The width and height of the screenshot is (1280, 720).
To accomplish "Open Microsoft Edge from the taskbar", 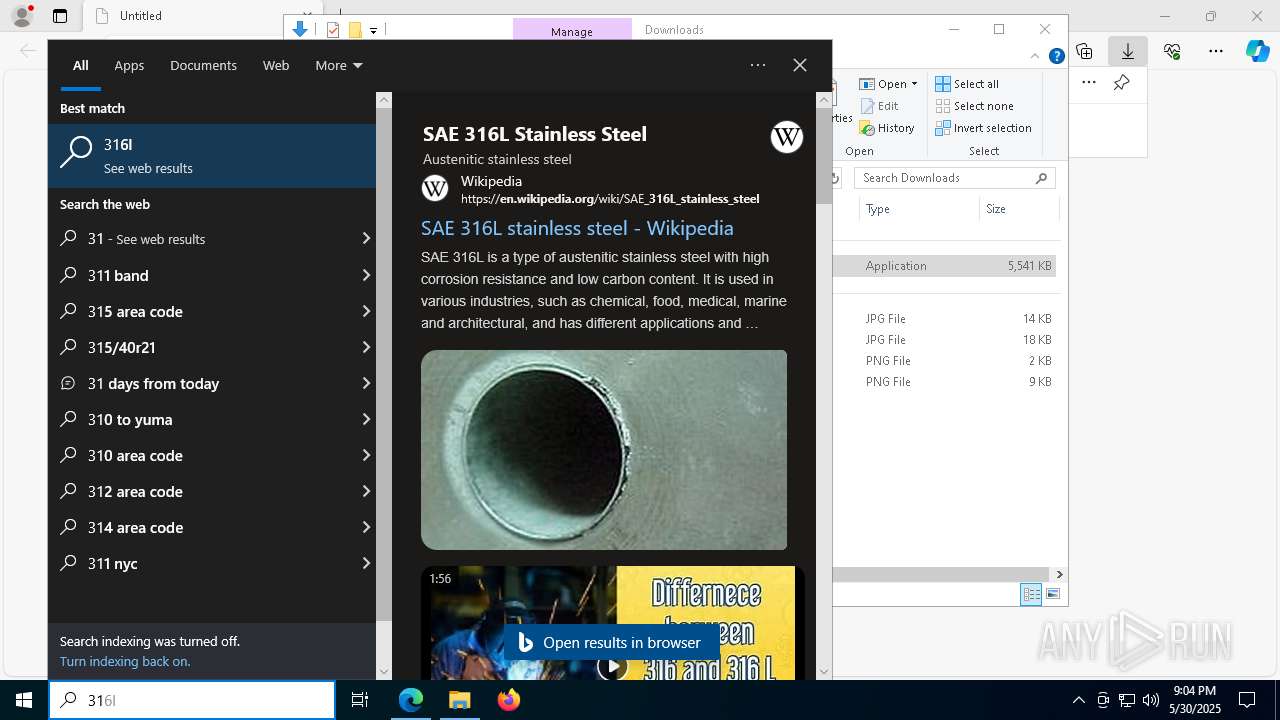I will coord(411,700).
